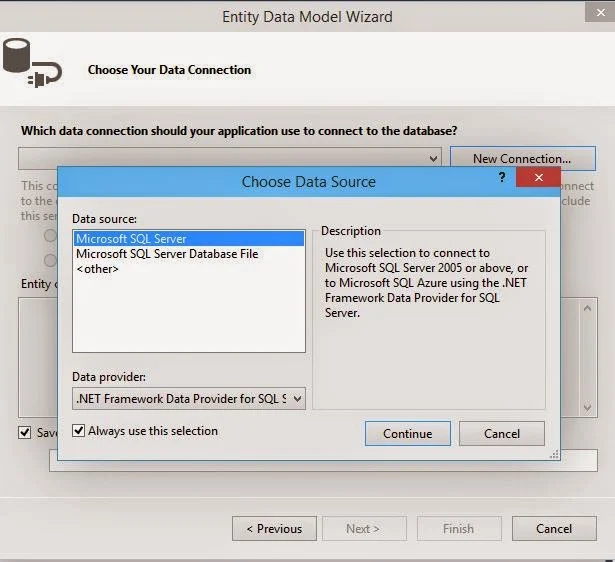Cancel the Choose Data Source dialog

(x=502, y=433)
